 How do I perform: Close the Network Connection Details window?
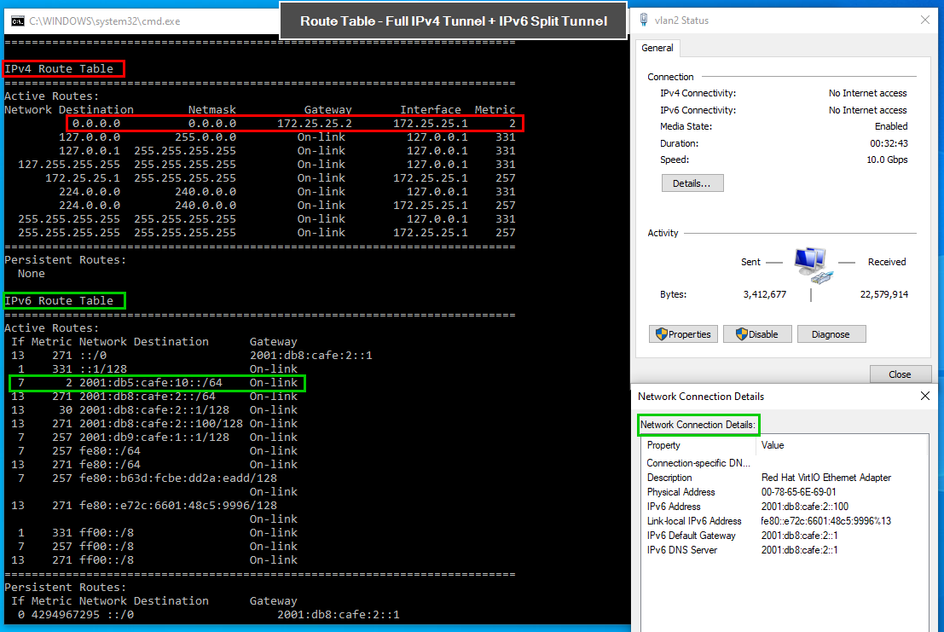click(925, 396)
